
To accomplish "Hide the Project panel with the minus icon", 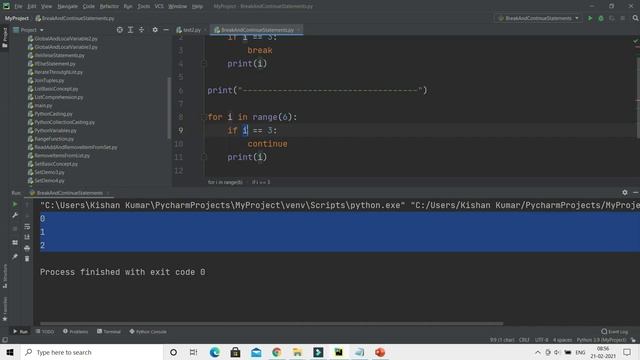I will point(166,30).
